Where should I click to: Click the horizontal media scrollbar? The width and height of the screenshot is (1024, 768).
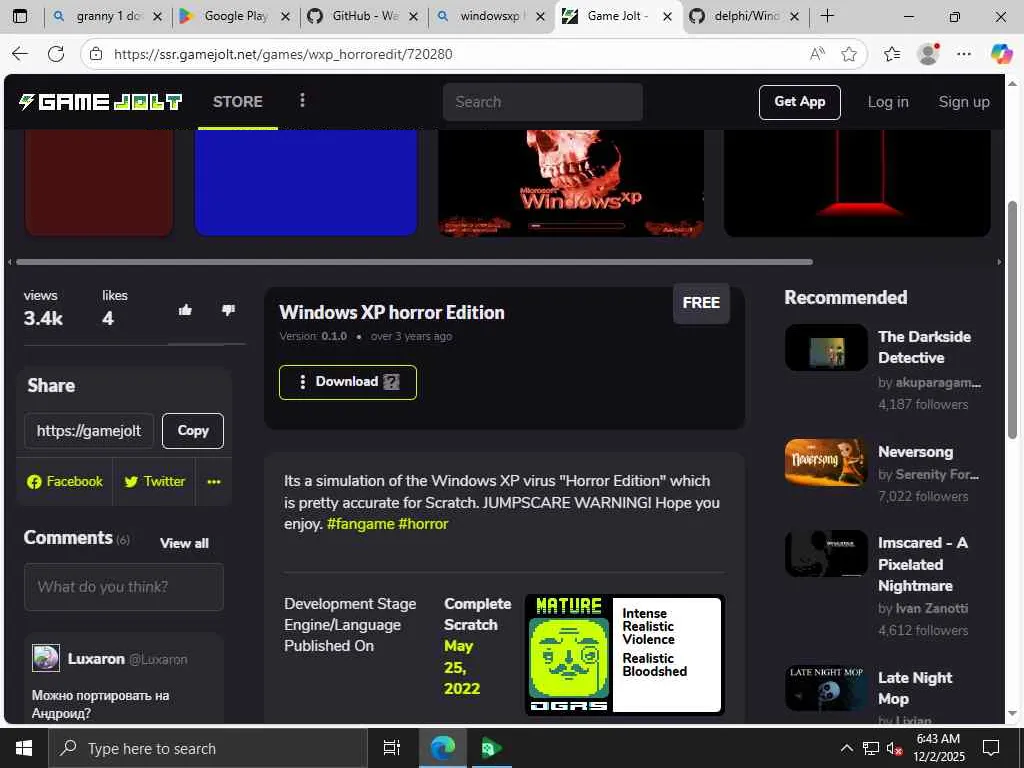click(415, 262)
